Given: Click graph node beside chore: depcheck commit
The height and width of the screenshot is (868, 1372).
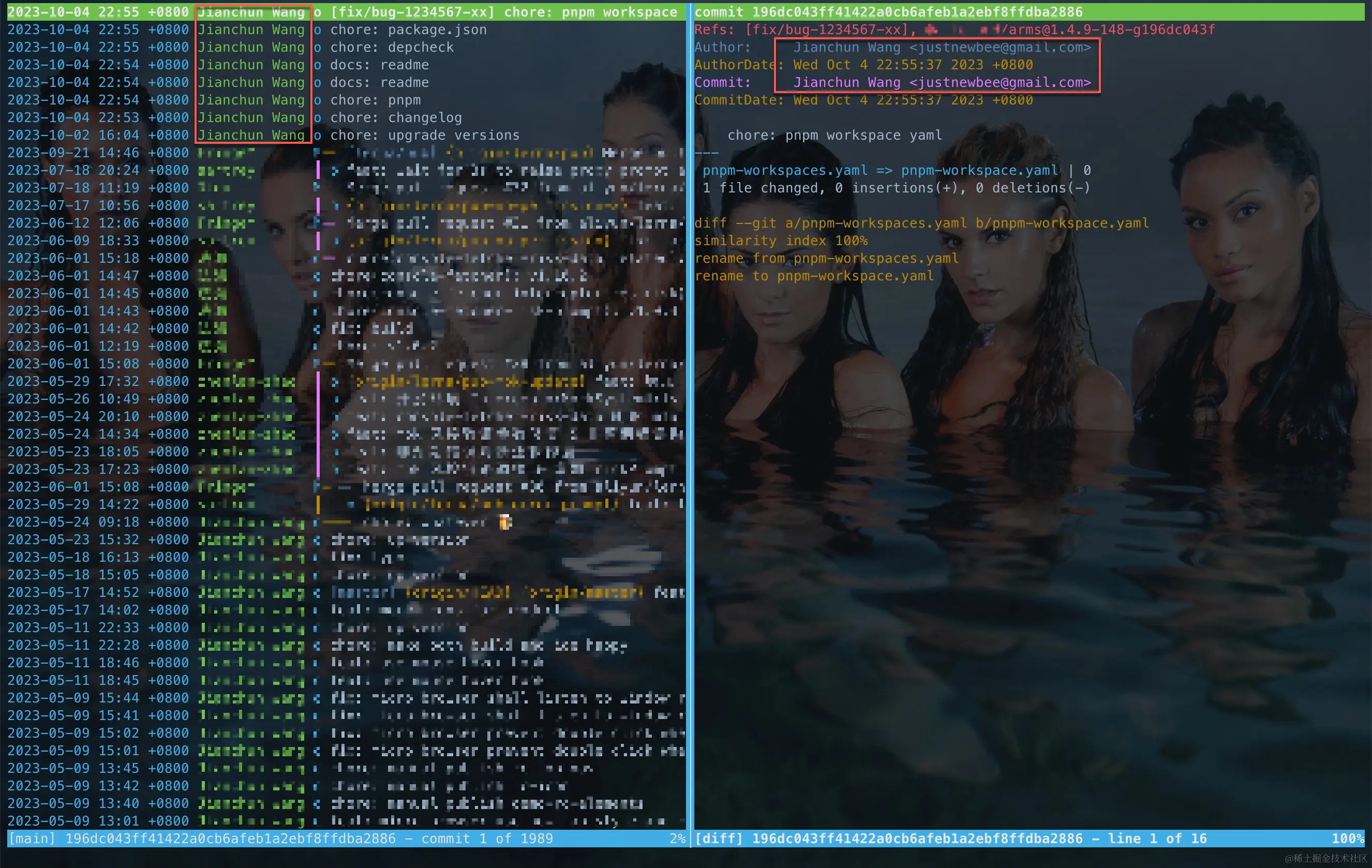Looking at the screenshot, I should click(x=317, y=47).
